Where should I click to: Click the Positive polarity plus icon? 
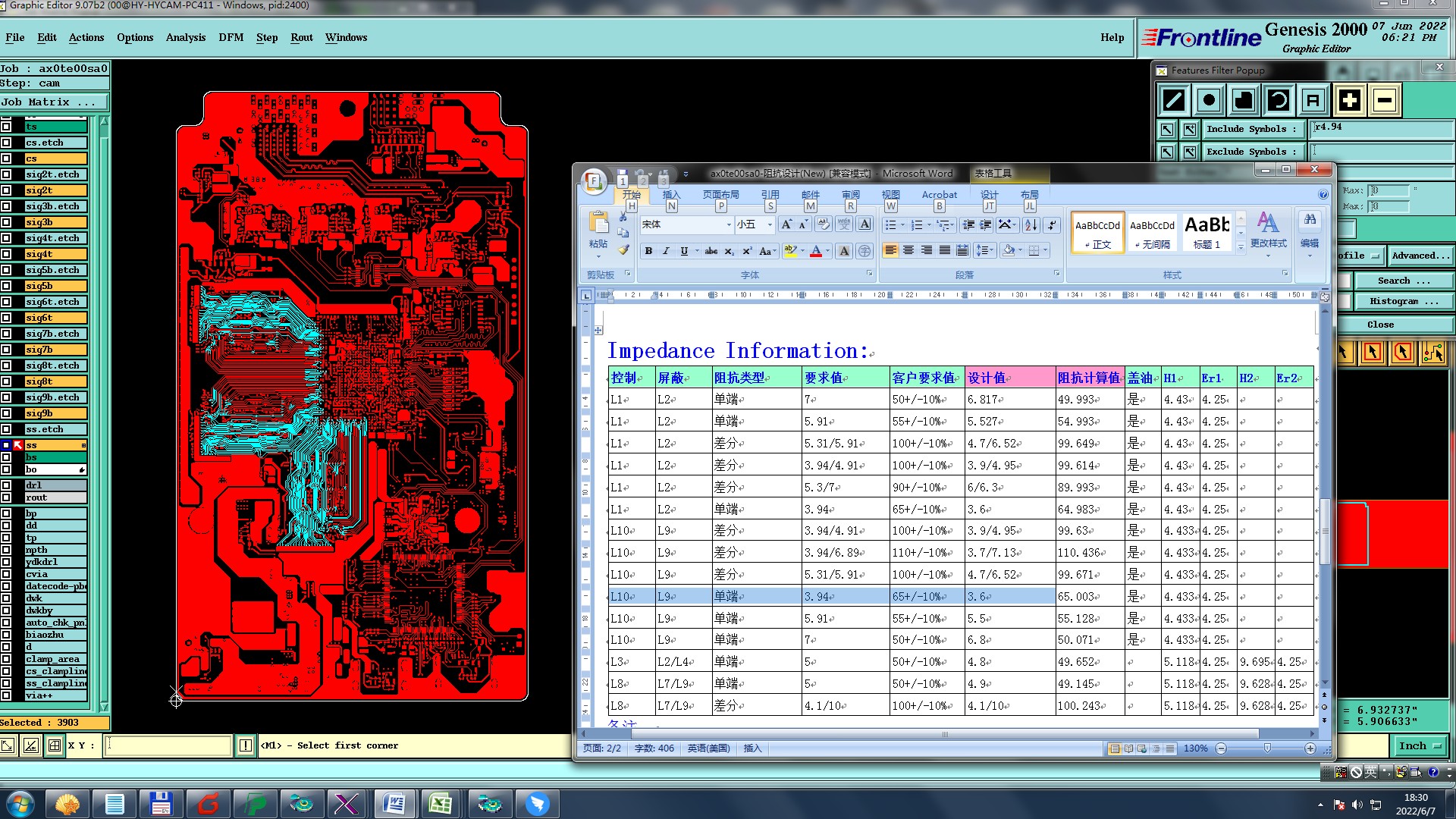pyautogui.click(x=1349, y=100)
